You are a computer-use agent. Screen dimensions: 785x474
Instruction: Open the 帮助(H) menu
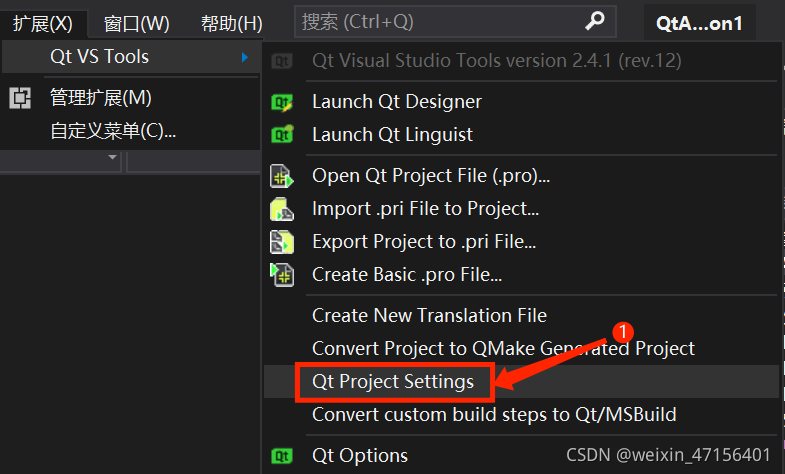(x=232, y=24)
